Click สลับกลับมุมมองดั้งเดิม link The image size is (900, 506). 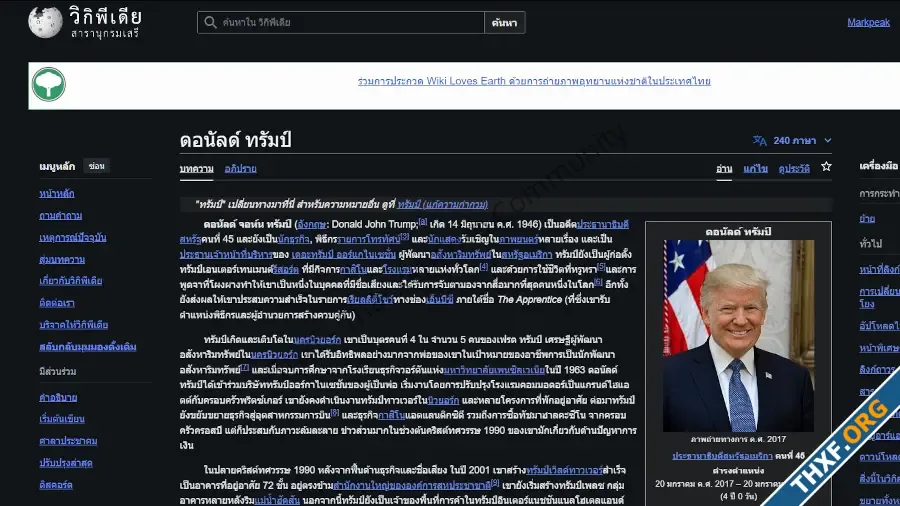point(87,347)
